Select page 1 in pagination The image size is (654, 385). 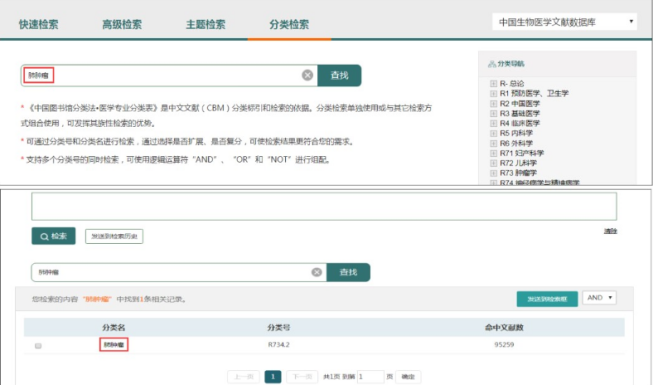pos(273,377)
